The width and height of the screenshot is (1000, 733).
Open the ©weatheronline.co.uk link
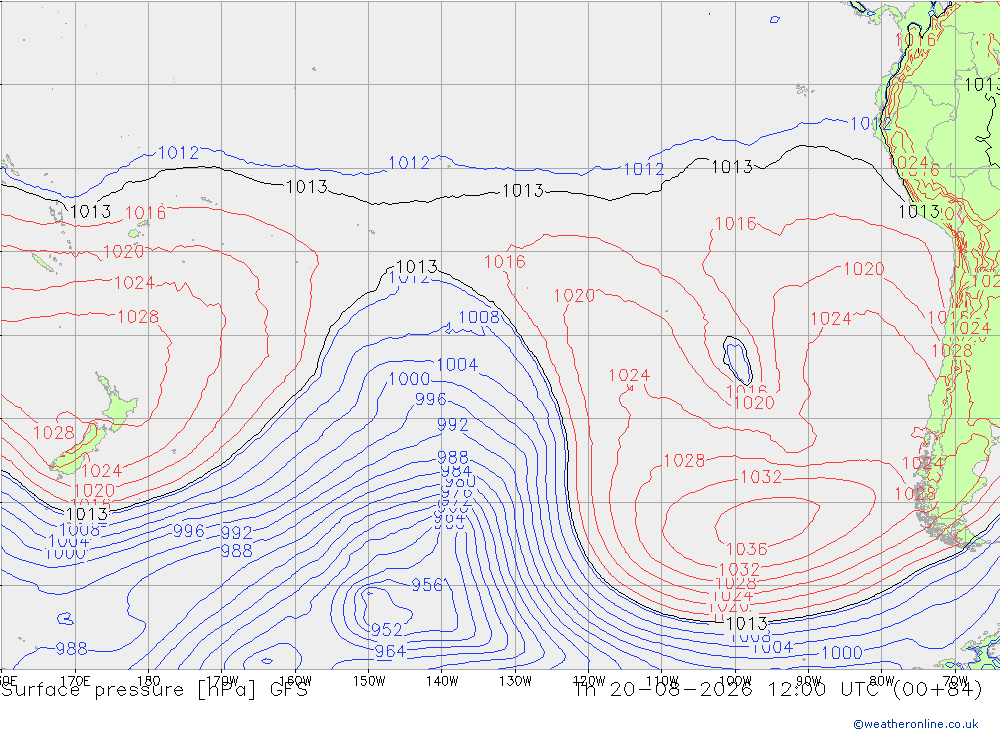pos(916,724)
